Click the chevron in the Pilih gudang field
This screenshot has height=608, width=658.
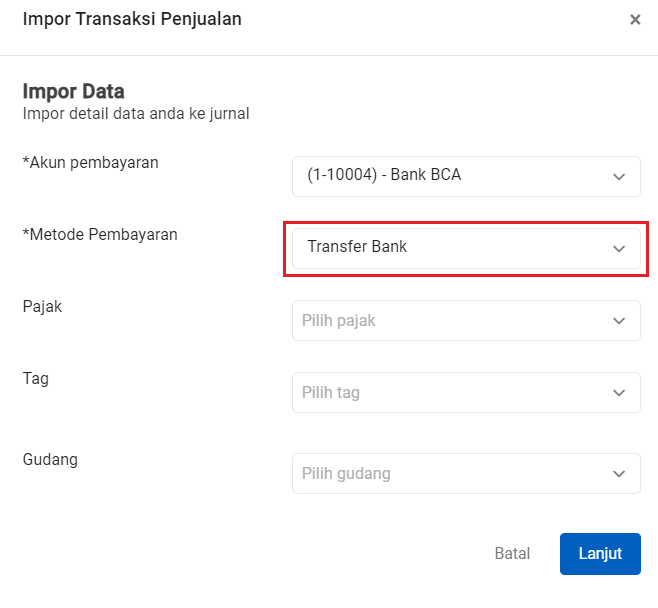pos(618,474)
